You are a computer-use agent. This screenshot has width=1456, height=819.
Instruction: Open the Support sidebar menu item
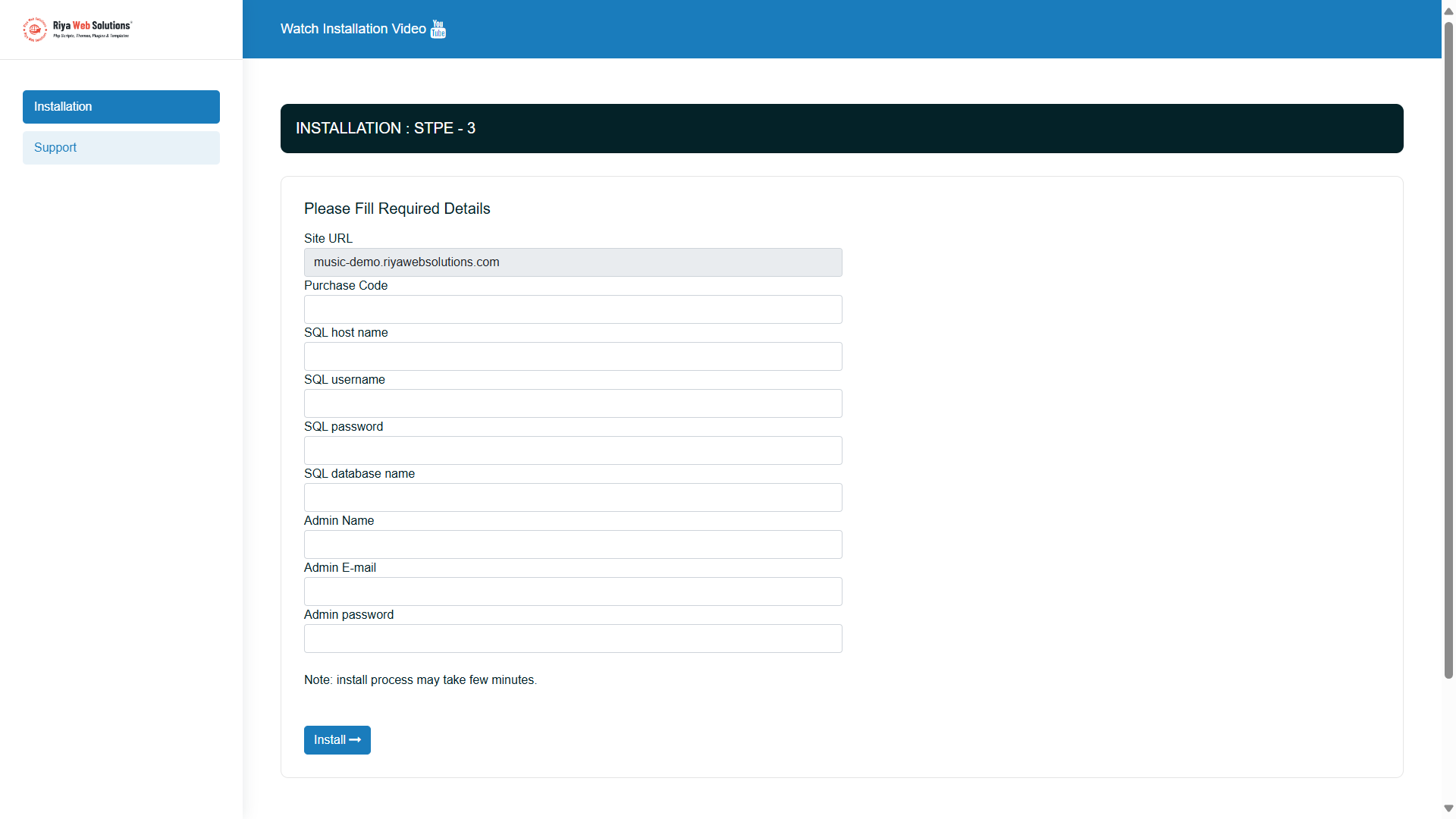pos(121,148)
